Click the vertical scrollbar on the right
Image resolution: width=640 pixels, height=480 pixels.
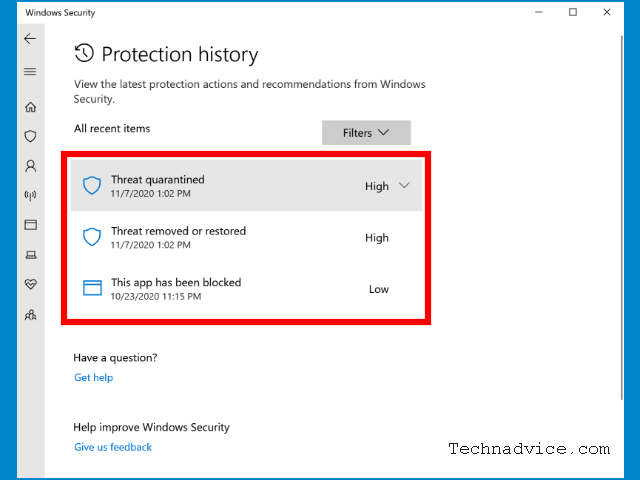pos(622,218)
